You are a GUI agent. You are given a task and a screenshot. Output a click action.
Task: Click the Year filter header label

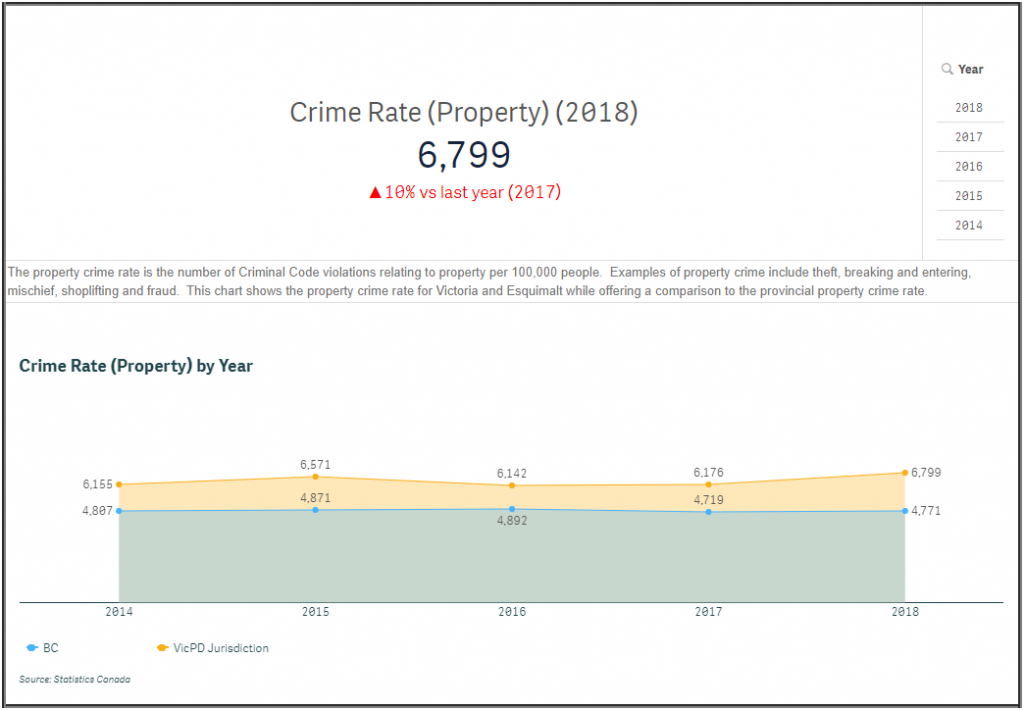pyautogui.click(x=970, y=69)
